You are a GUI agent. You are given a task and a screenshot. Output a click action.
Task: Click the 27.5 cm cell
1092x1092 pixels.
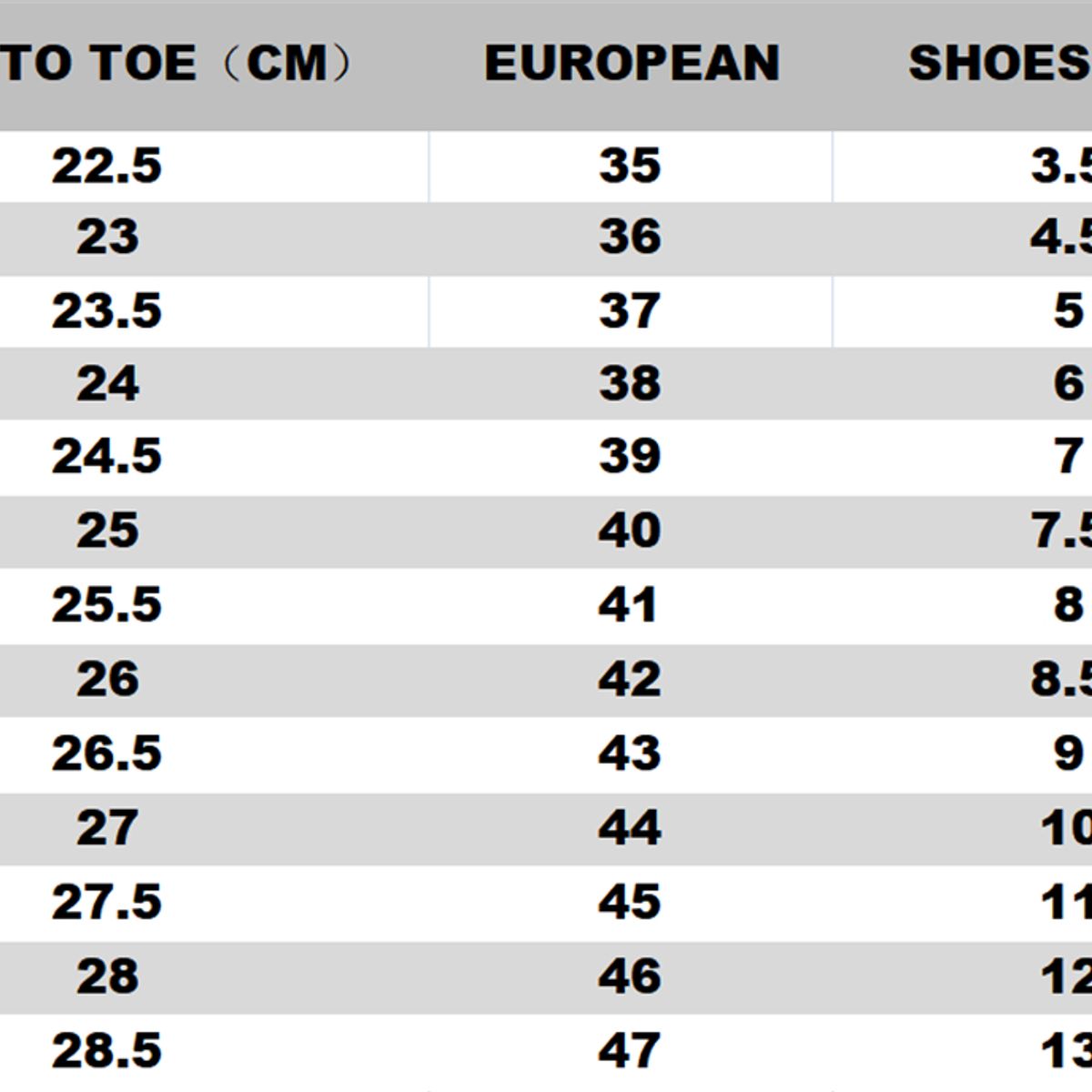pyautogui.click(x=106, y=903)
